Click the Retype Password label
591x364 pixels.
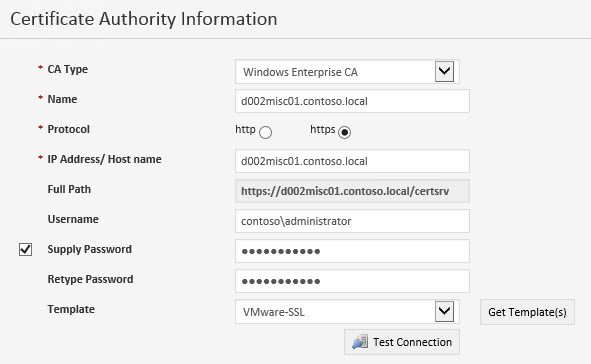(x=90, y=279)
